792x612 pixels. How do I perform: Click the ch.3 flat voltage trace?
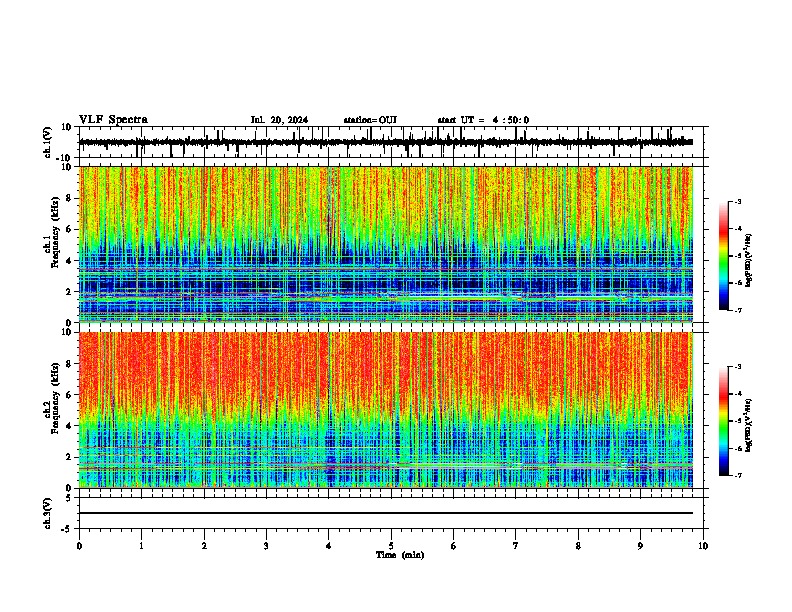pyautogui.click(x=386, y=513)
